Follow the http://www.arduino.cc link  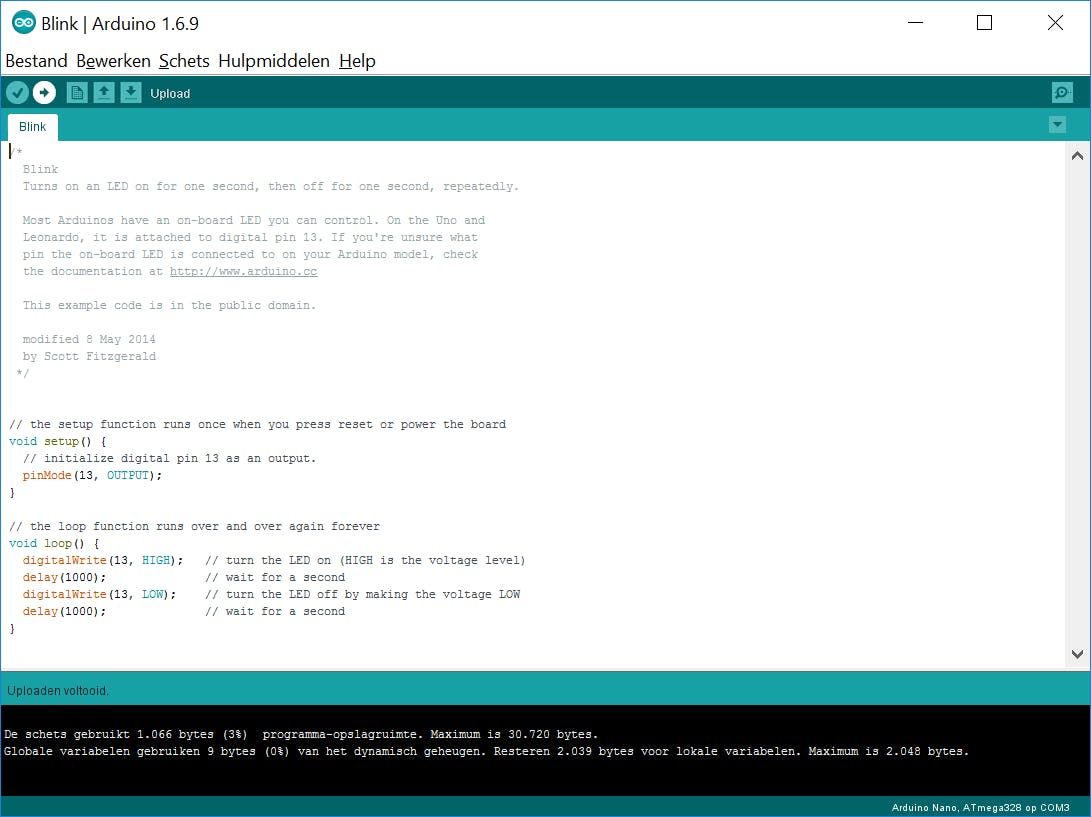pyautogui.click(x=244, y=271)
